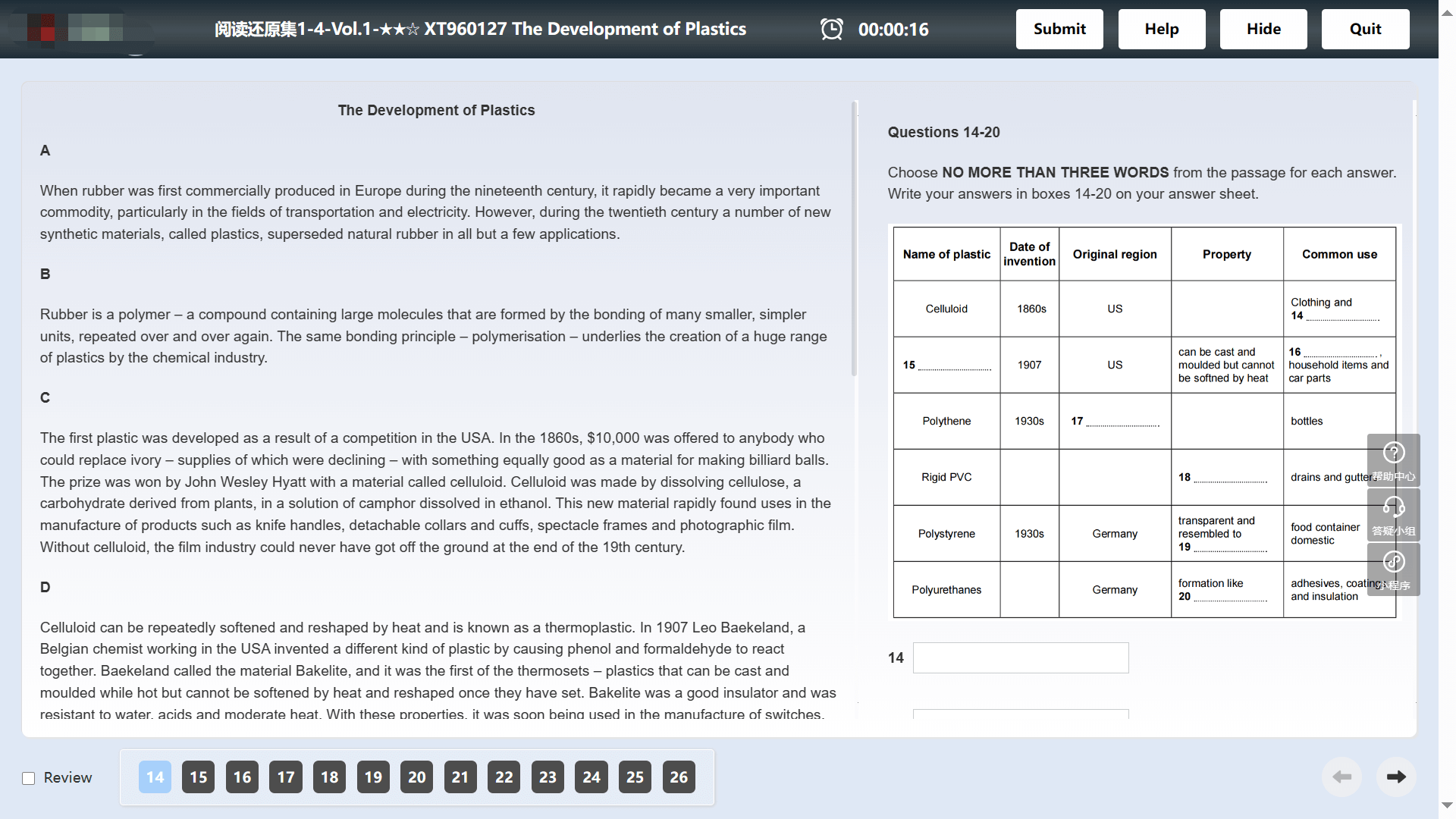
Task: Click the passage title heading
Action: (x=436, y=110)
